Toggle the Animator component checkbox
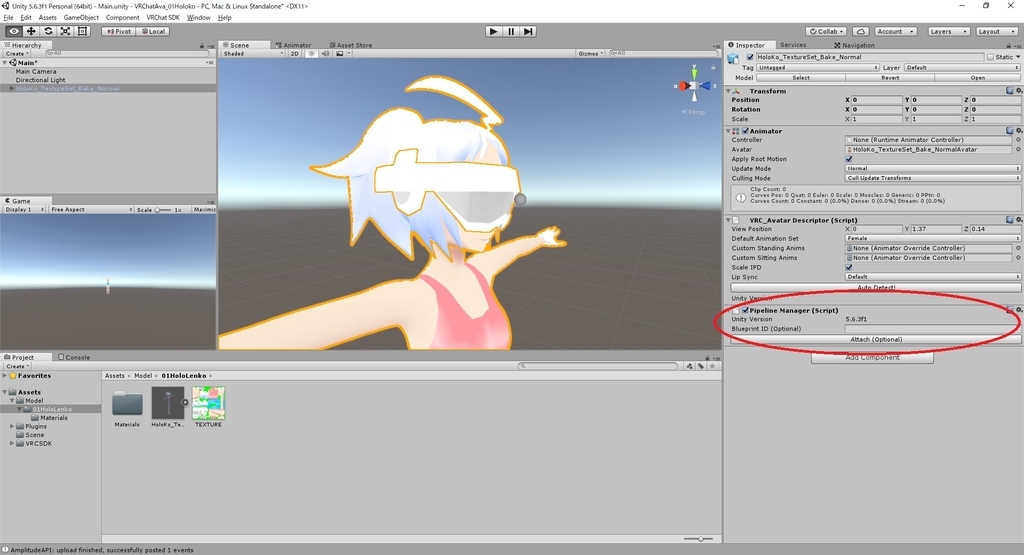 click(745, 131)
